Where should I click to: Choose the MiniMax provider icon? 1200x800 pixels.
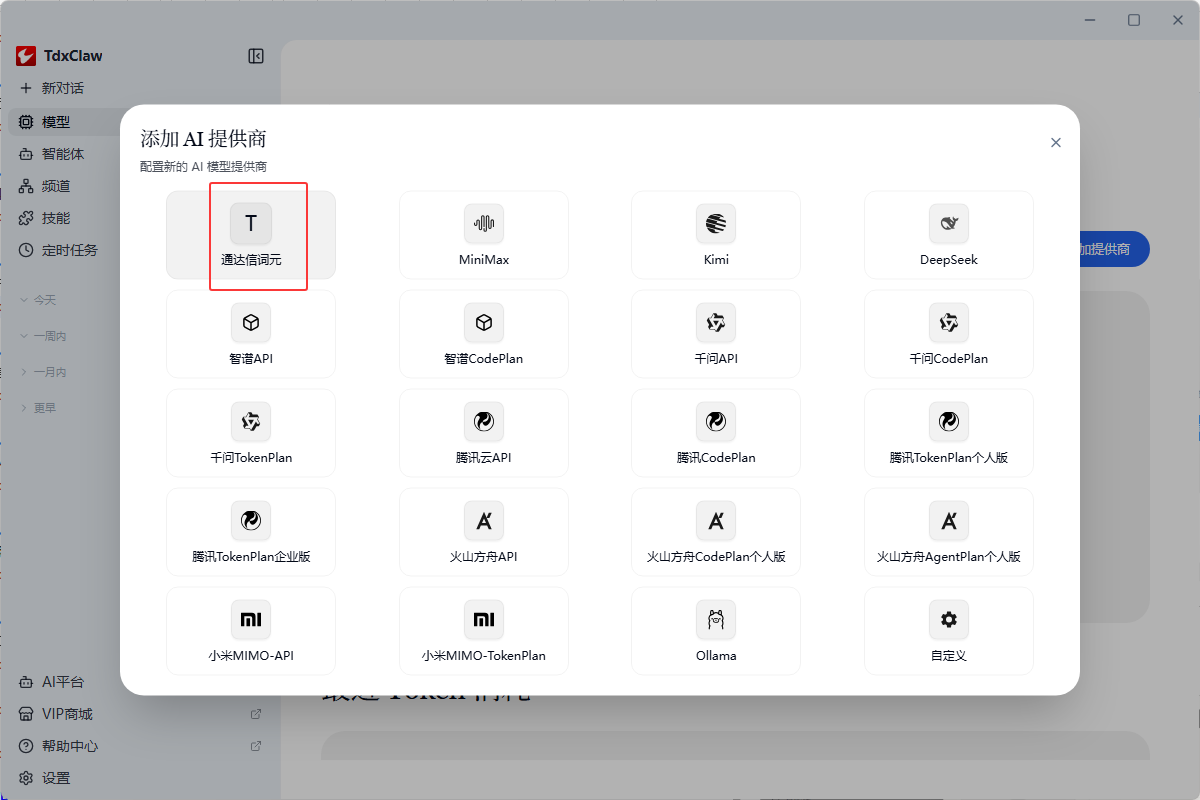coord(484,224)
